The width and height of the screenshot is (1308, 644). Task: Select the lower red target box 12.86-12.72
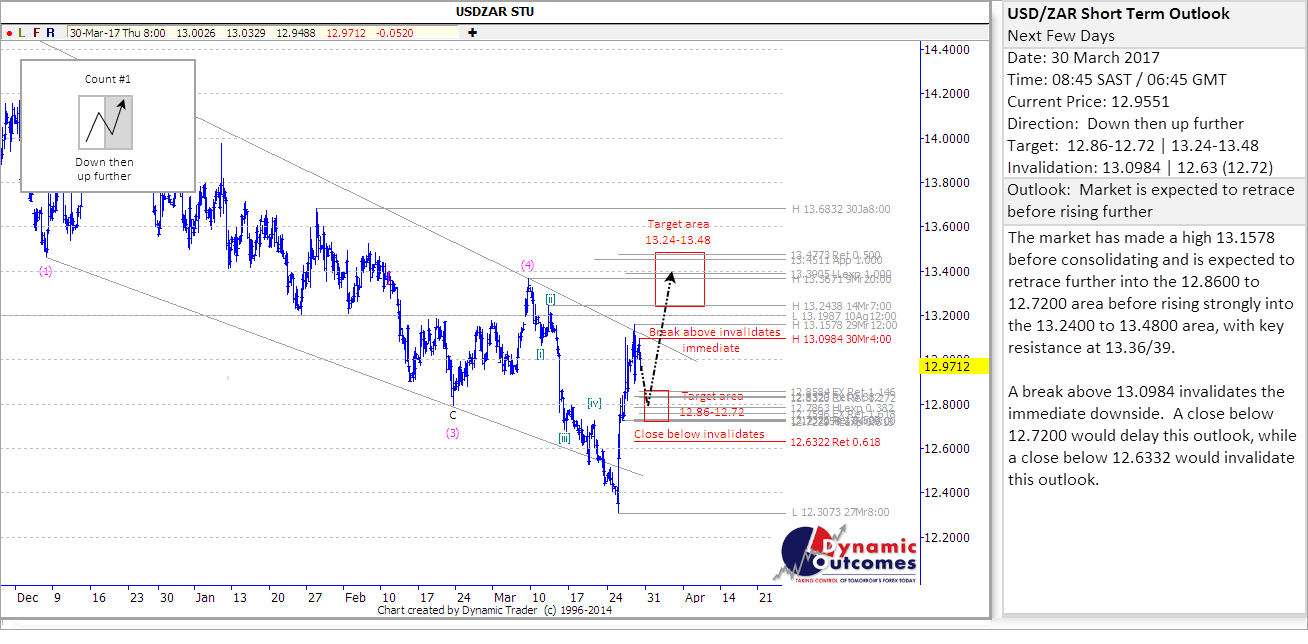(657, 405)
